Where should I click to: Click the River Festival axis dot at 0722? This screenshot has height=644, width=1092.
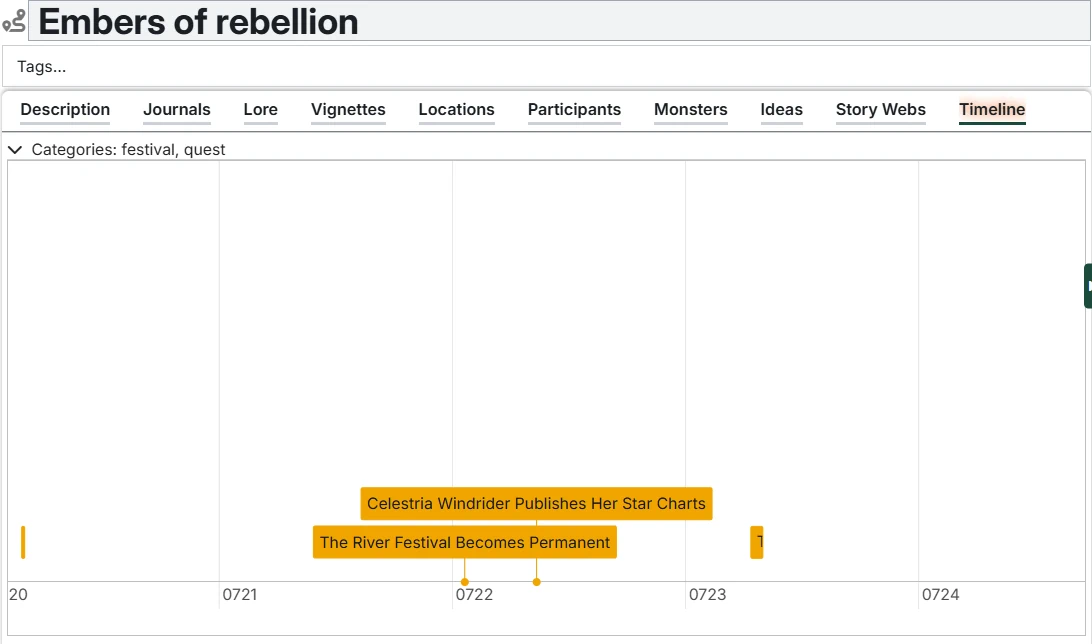coord(465,582)
